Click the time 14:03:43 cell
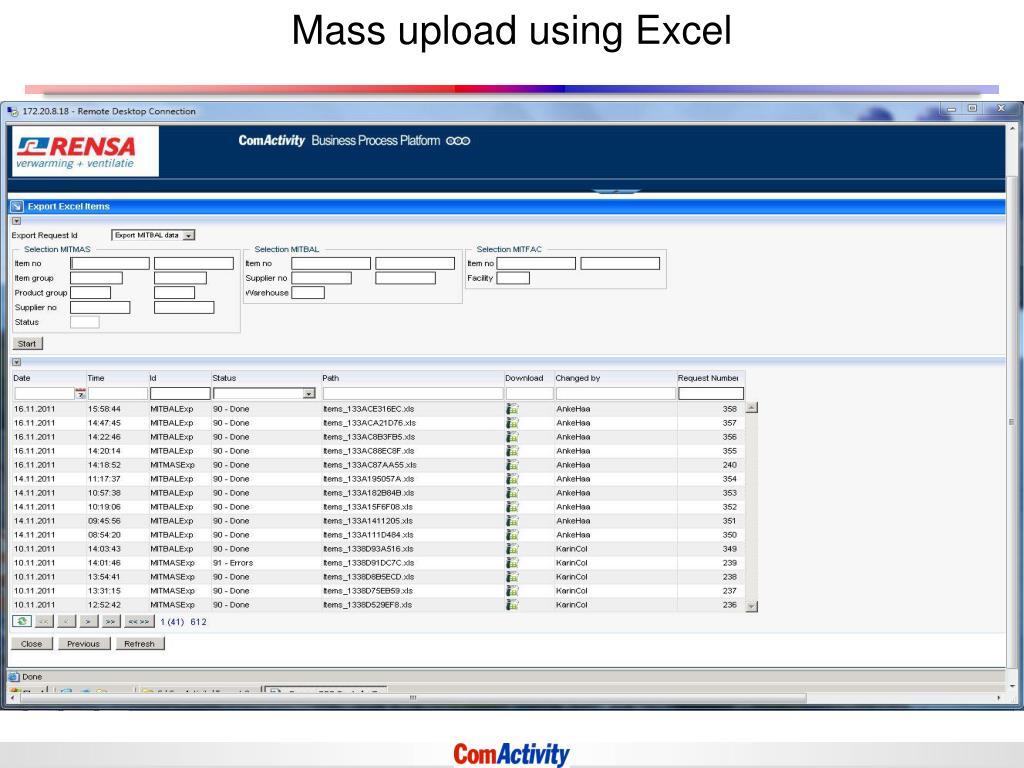This screenshot has height=768, width=1024. (x=104, y=549)
